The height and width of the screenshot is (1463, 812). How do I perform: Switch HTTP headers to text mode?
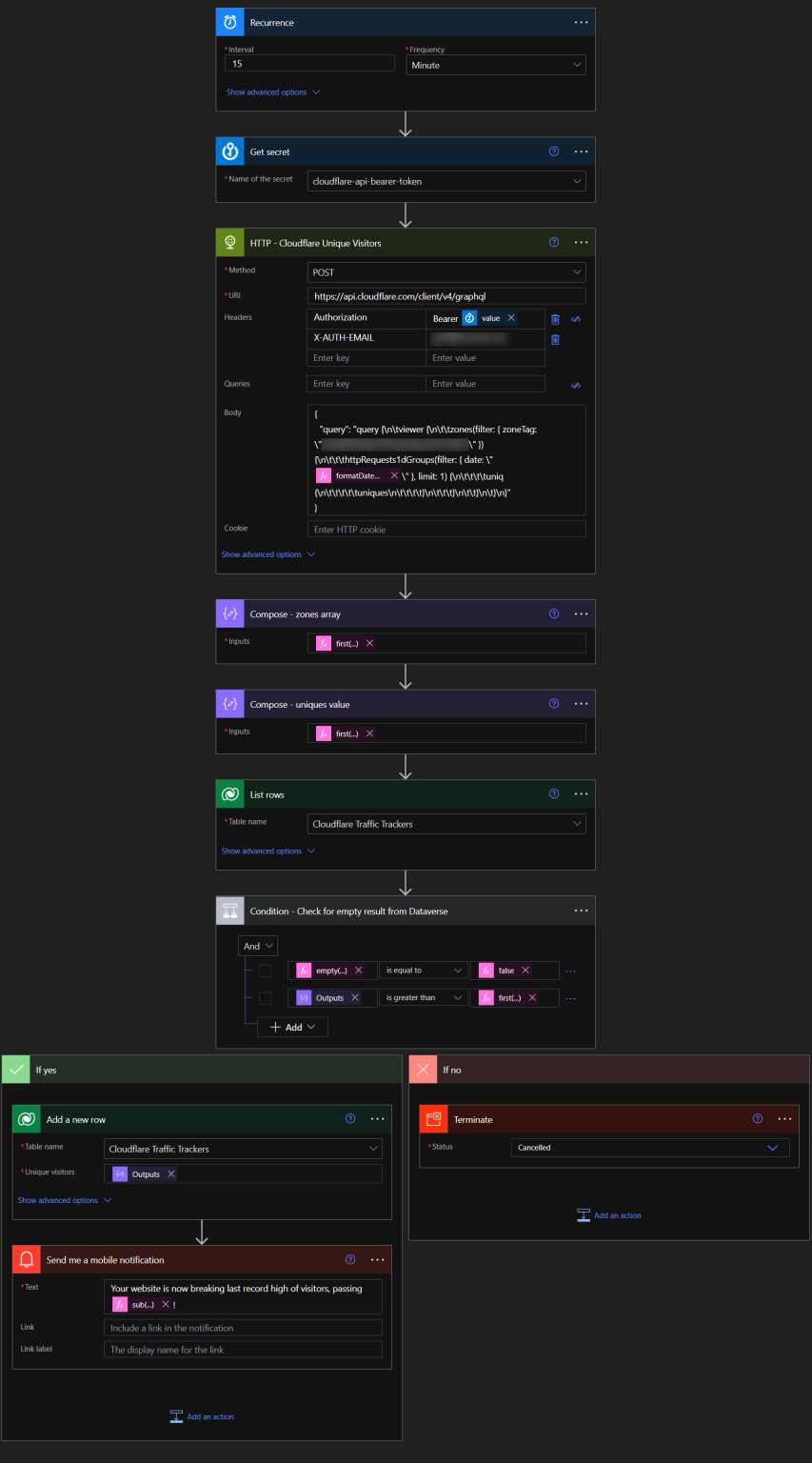pyautogui.click(x=576, y=318)
